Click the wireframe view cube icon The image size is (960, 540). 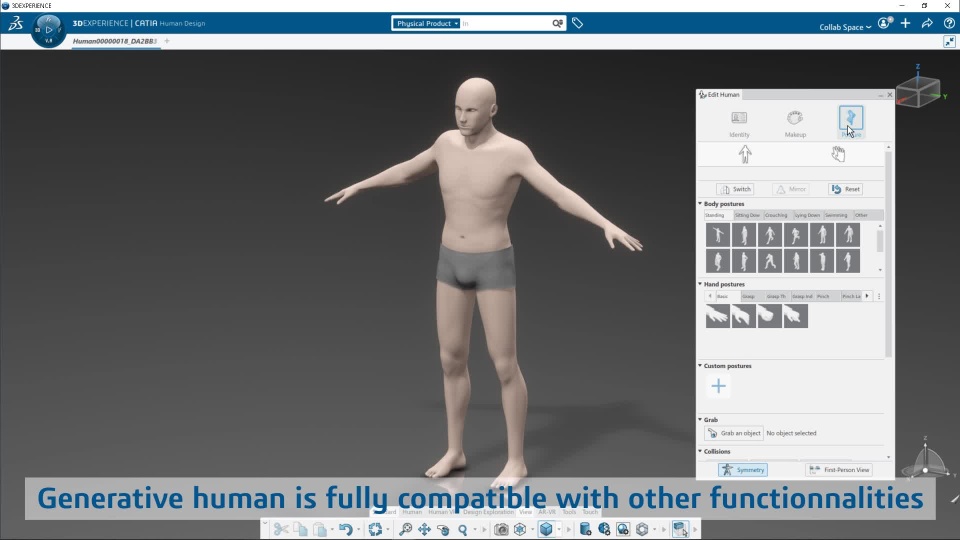[x=520, y=529]
